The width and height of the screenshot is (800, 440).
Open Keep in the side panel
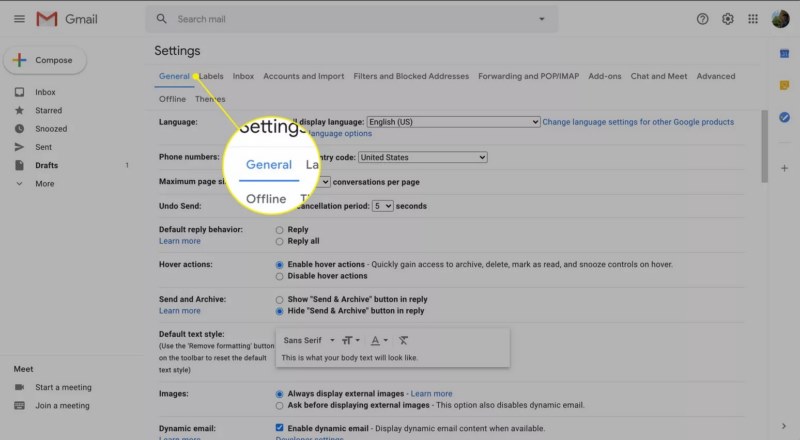[785, 85]
